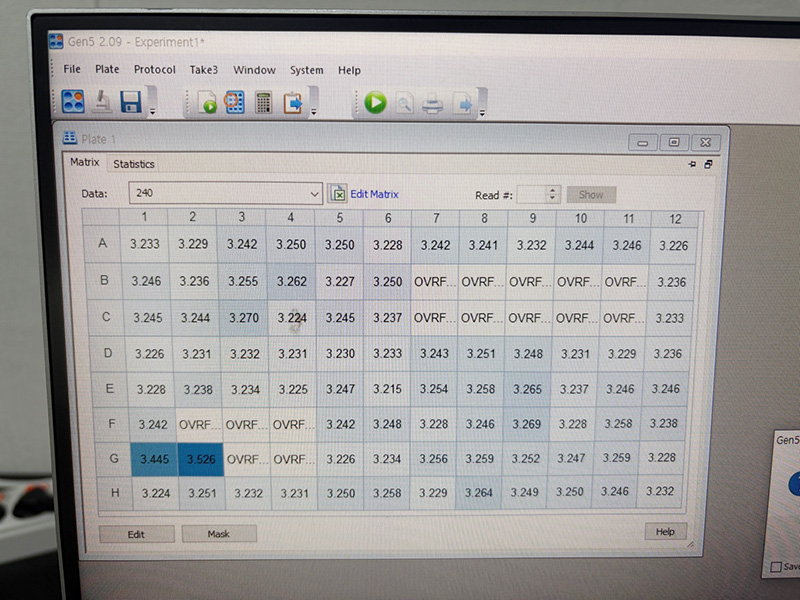Open the Take3 menu
The image size is (800, 600).
click(x=204, y=70)
